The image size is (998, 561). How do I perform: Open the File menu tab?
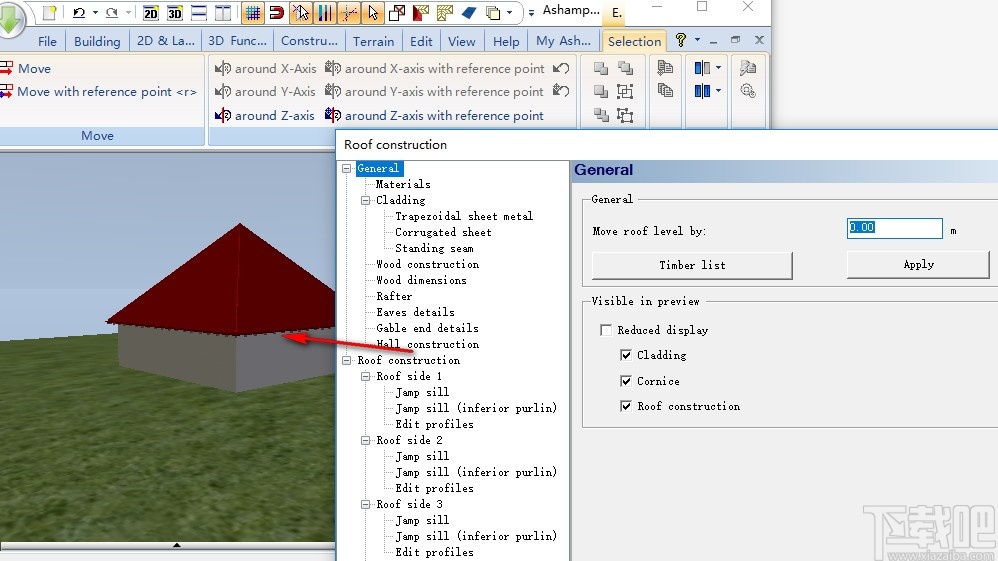[47, 41]
